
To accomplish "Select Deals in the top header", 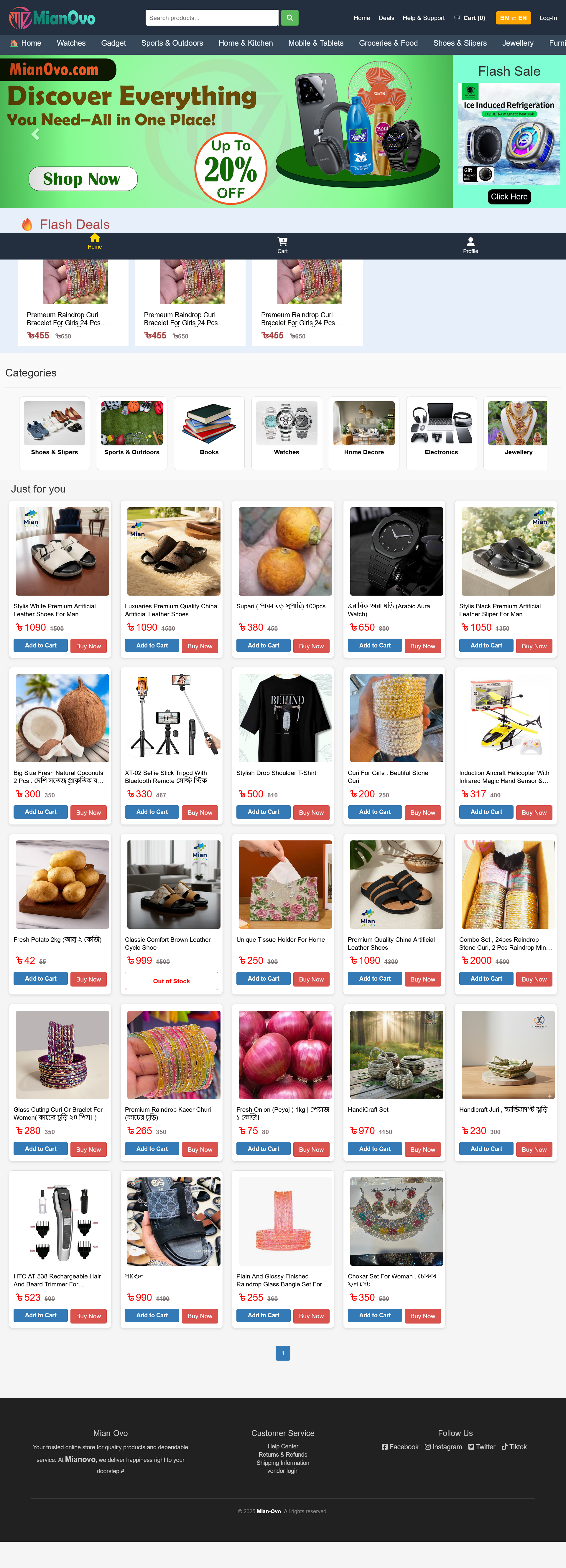I will pos(386,18).
